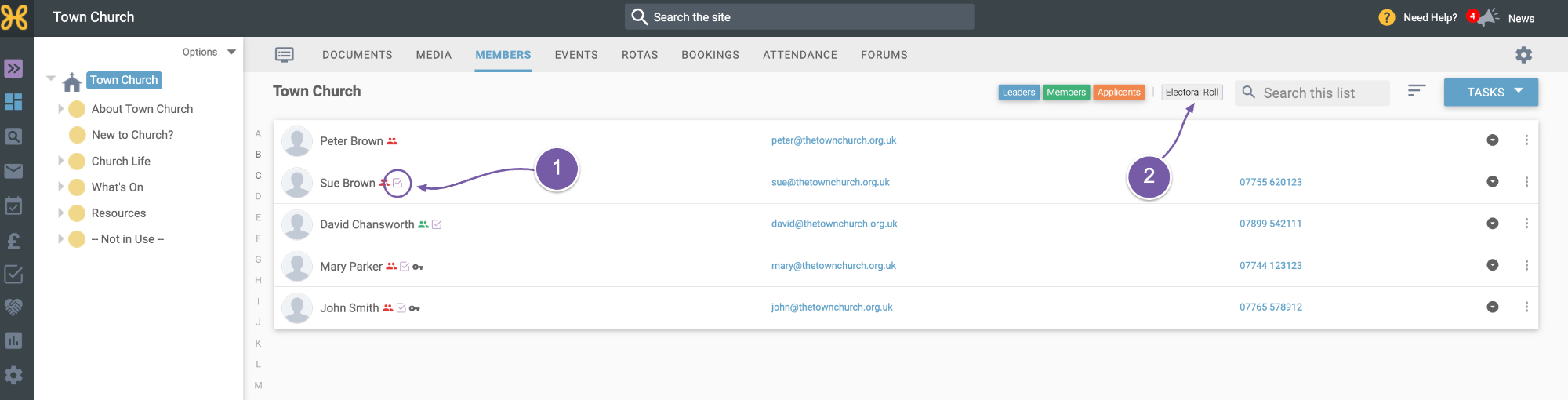Open the dashboard tiles icon in sidebar
The image size is (1568, 400).
(13, 102)
